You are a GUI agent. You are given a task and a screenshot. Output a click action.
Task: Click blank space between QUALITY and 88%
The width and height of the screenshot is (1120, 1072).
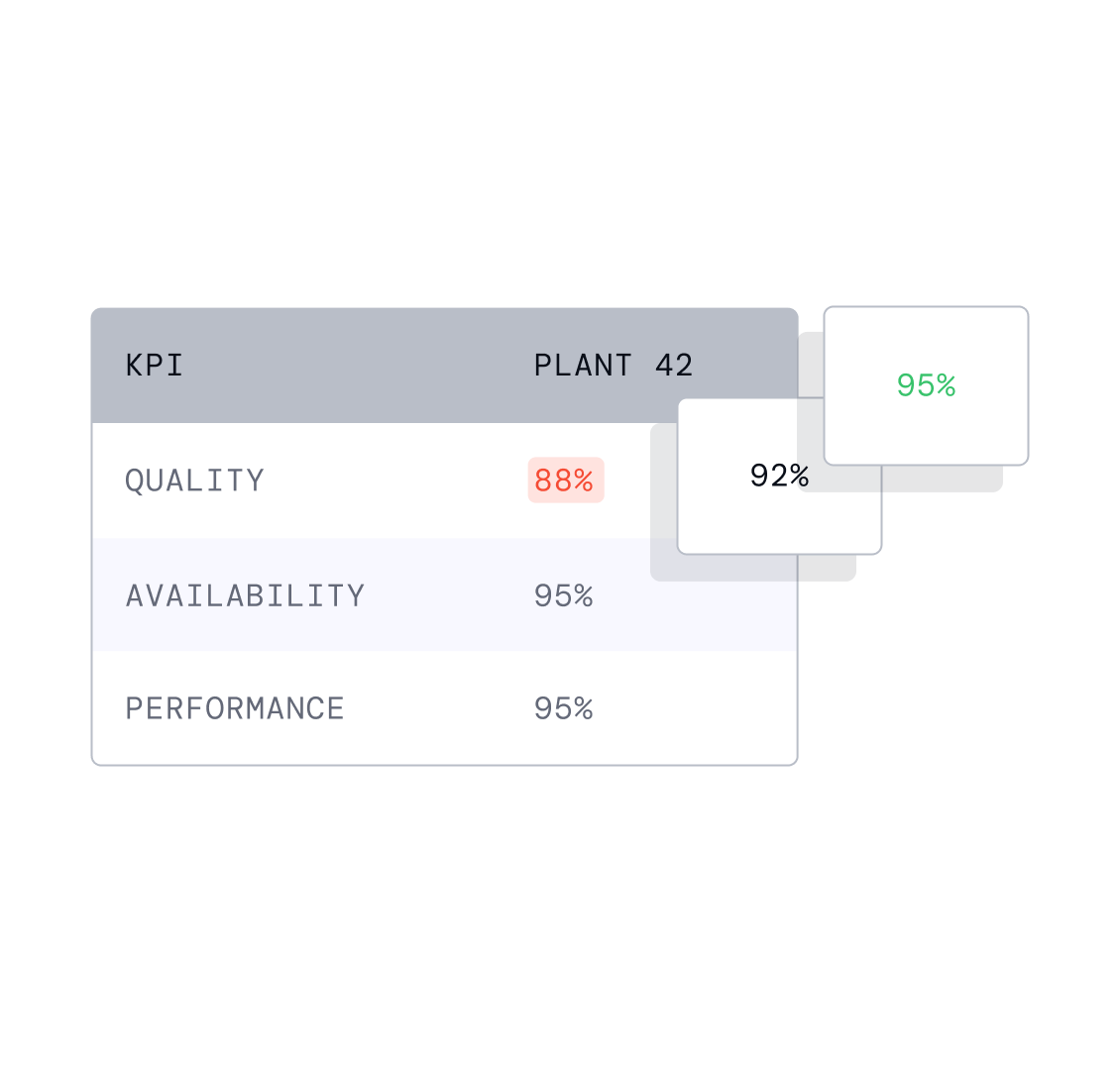click(396, 481)
